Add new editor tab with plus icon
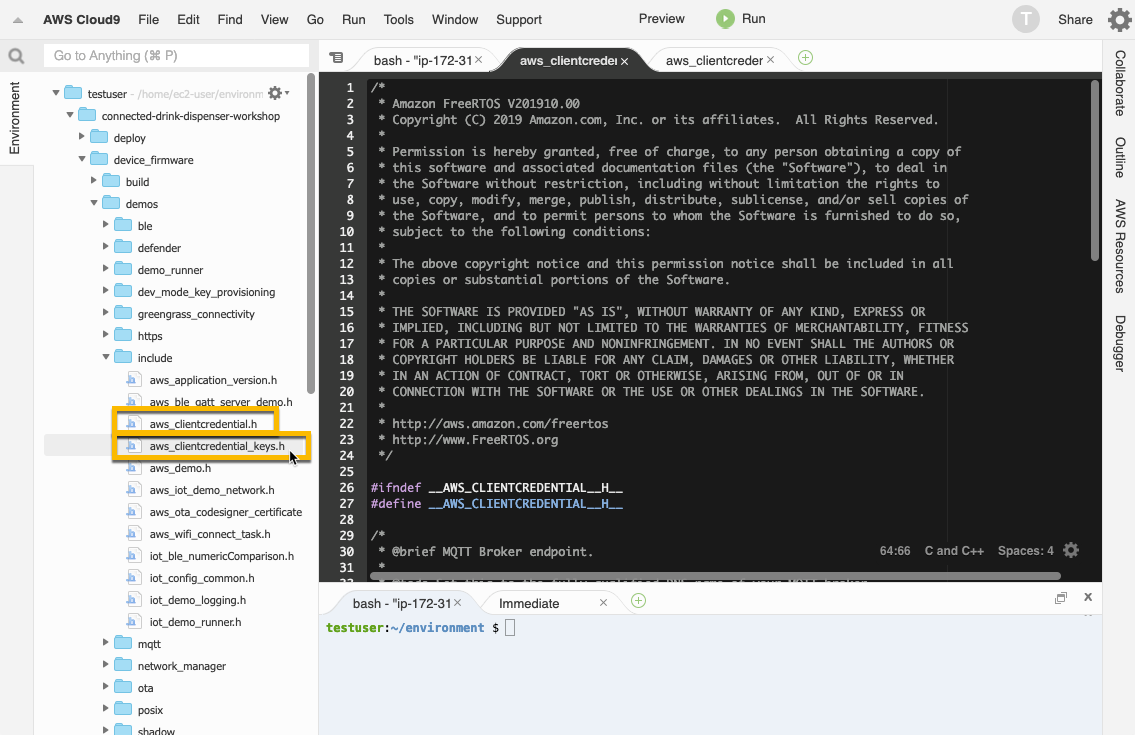Image resolution: width=1135 pixels, height=735 pixels. [805, 58]
